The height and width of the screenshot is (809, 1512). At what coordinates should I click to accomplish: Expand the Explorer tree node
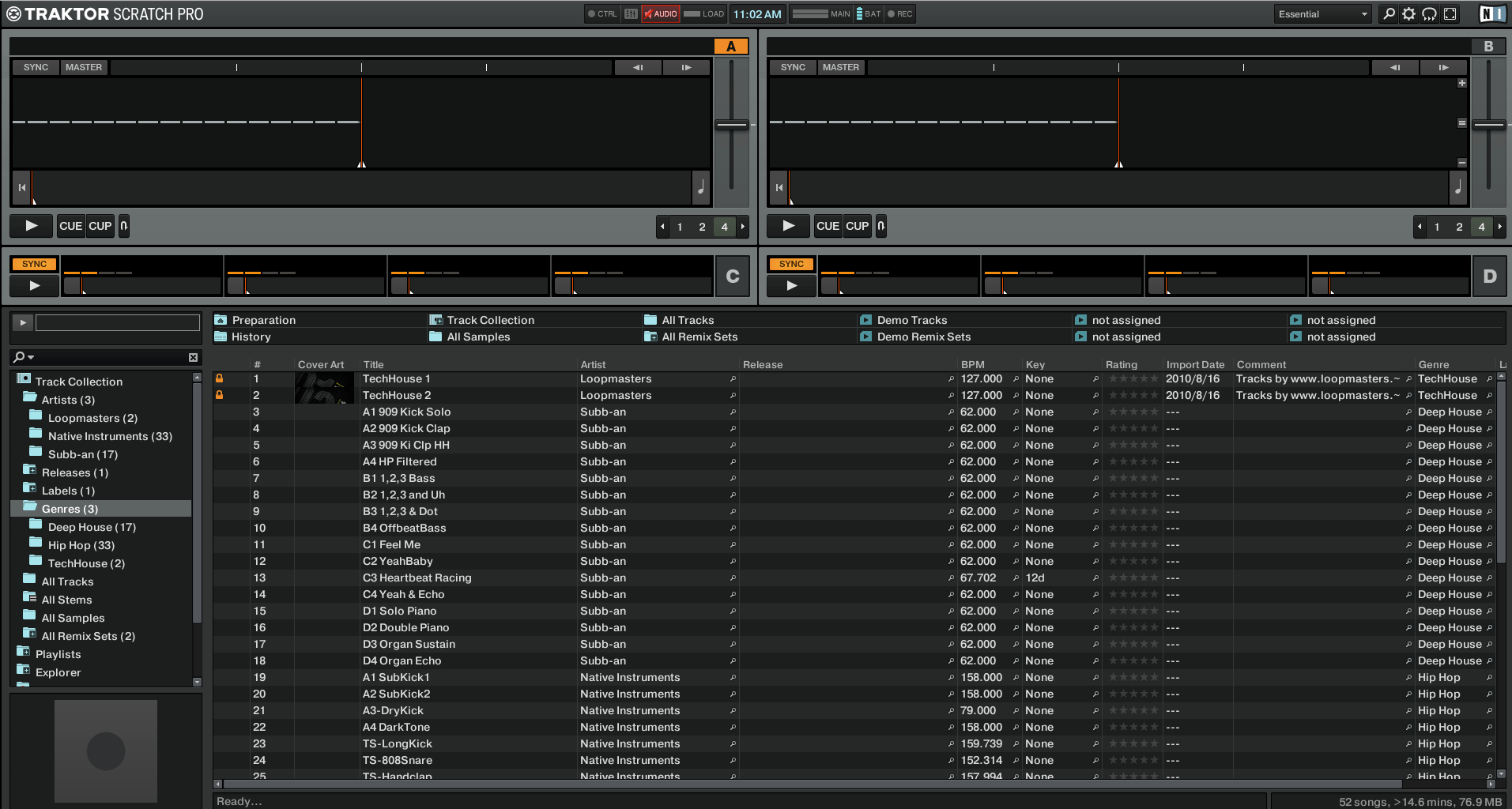pyautogui.click(x=23, y=670)
